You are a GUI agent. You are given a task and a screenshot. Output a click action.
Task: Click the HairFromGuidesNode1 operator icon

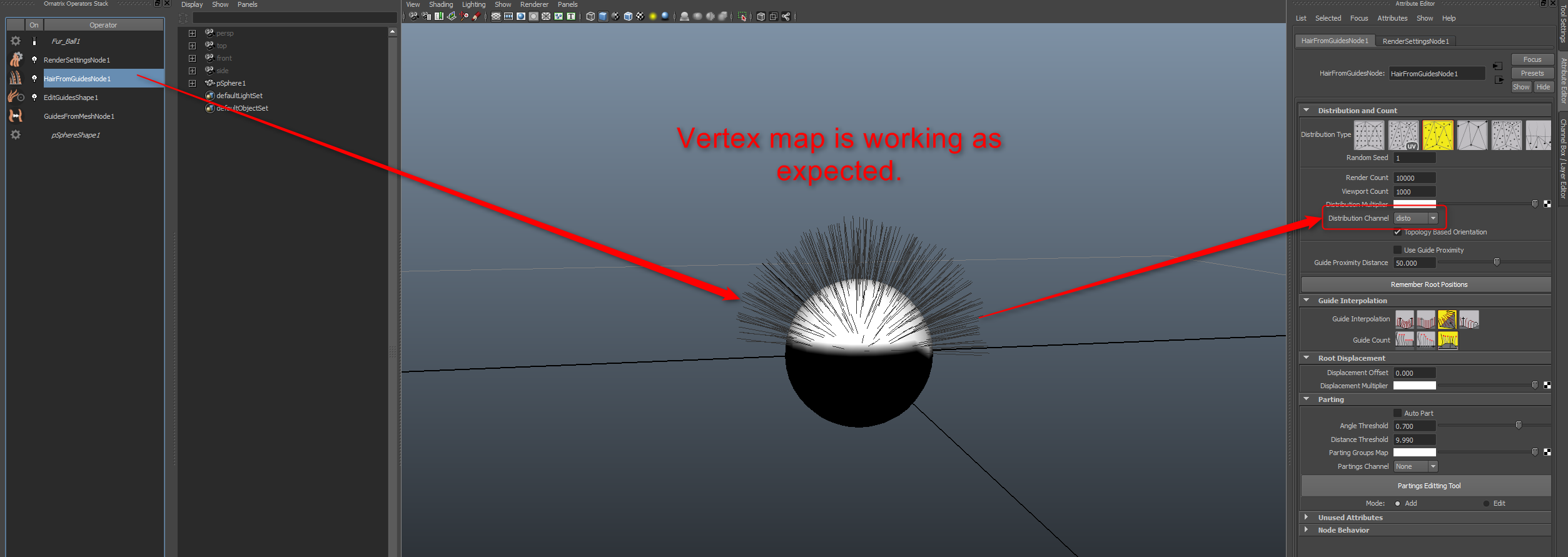coord(16,78)
